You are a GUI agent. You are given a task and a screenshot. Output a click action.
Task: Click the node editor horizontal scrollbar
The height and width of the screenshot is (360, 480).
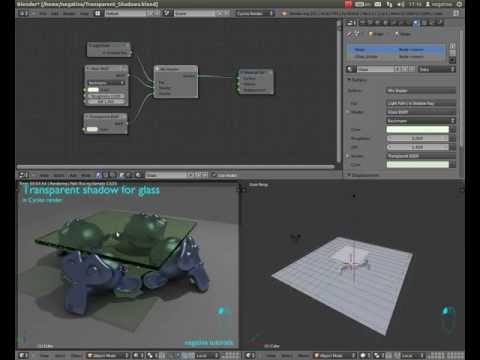point(176,166)
